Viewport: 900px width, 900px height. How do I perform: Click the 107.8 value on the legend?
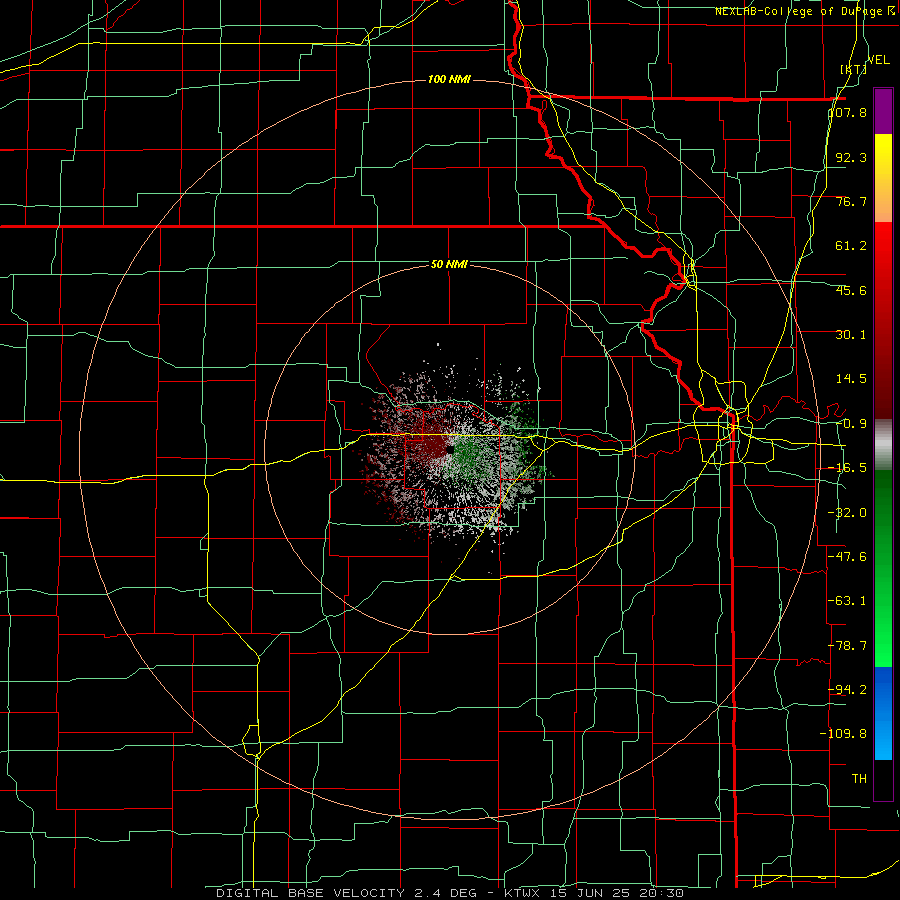[848, 112]
